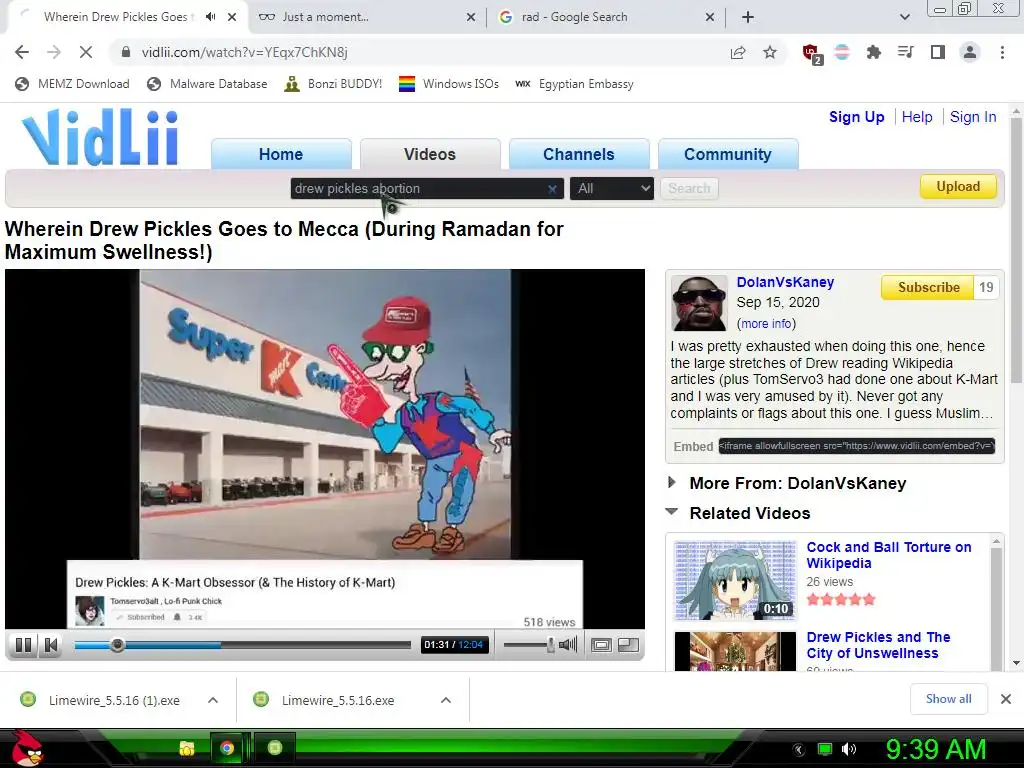Click the browser forward arrow
This screenshot has height=768, width=1024.
pyautogui.click(x=54, y=52)
